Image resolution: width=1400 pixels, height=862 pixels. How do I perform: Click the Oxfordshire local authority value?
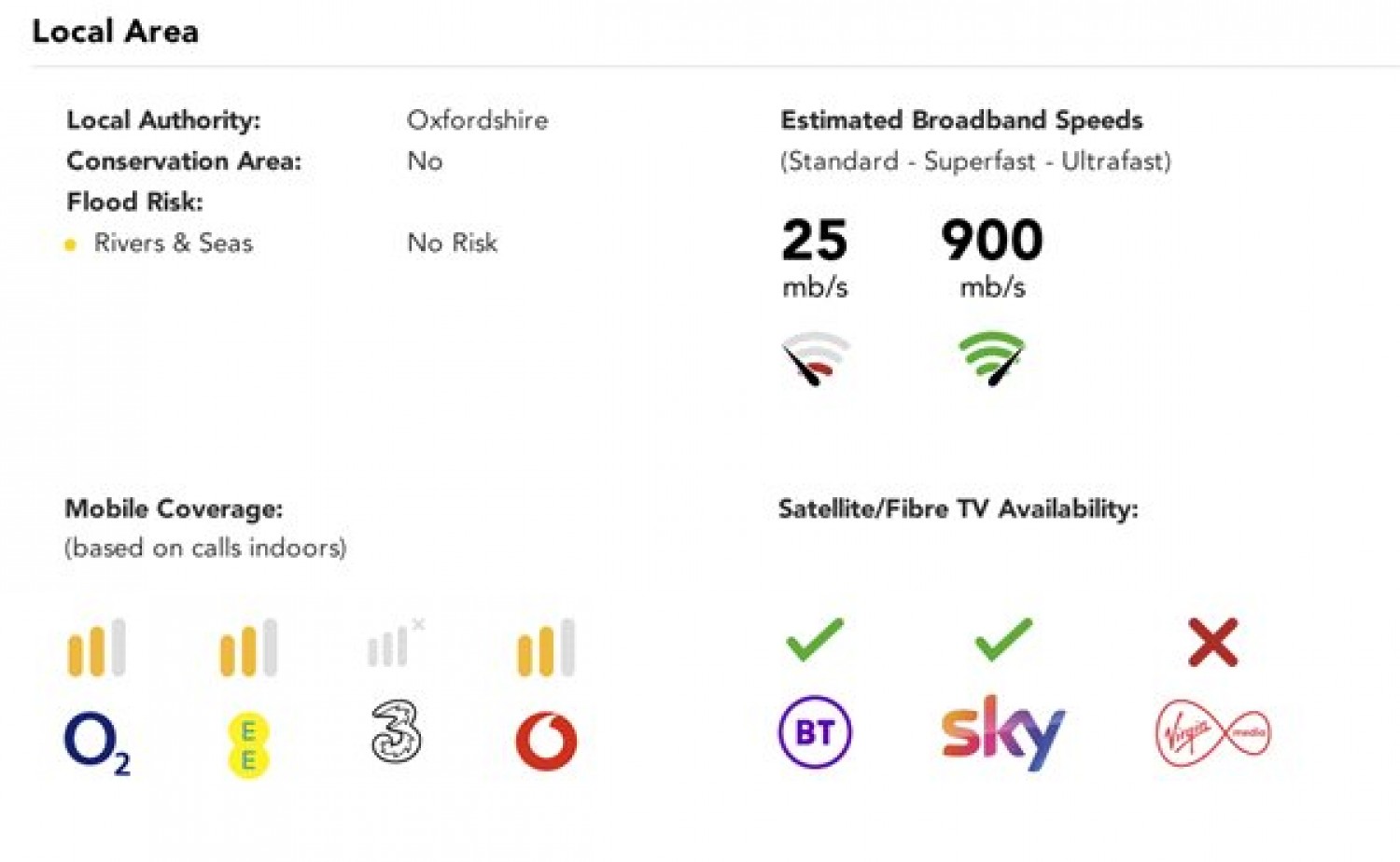point(477,119)
